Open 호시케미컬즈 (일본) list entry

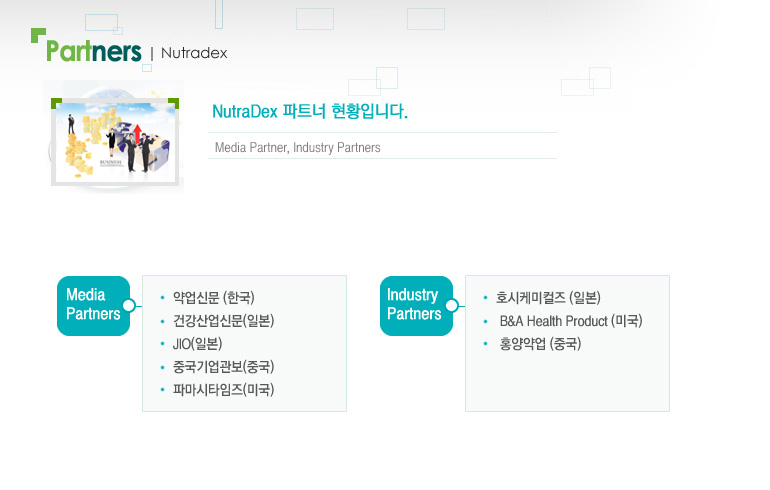548,298
